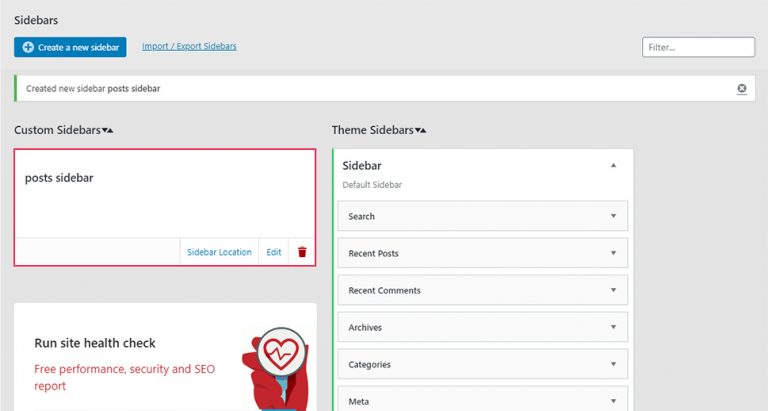Expand the Categories widget
768x411 pixels.
click(x=613, y=364)
